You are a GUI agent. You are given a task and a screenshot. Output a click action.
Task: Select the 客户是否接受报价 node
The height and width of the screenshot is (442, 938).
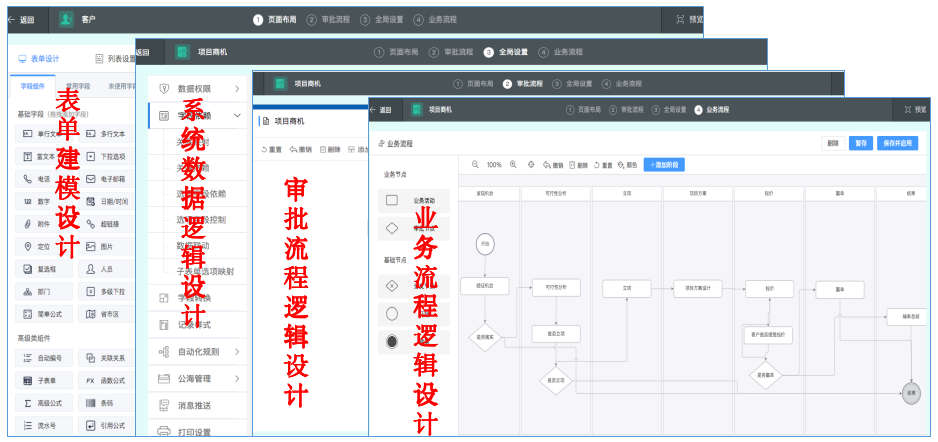point(769,335)
